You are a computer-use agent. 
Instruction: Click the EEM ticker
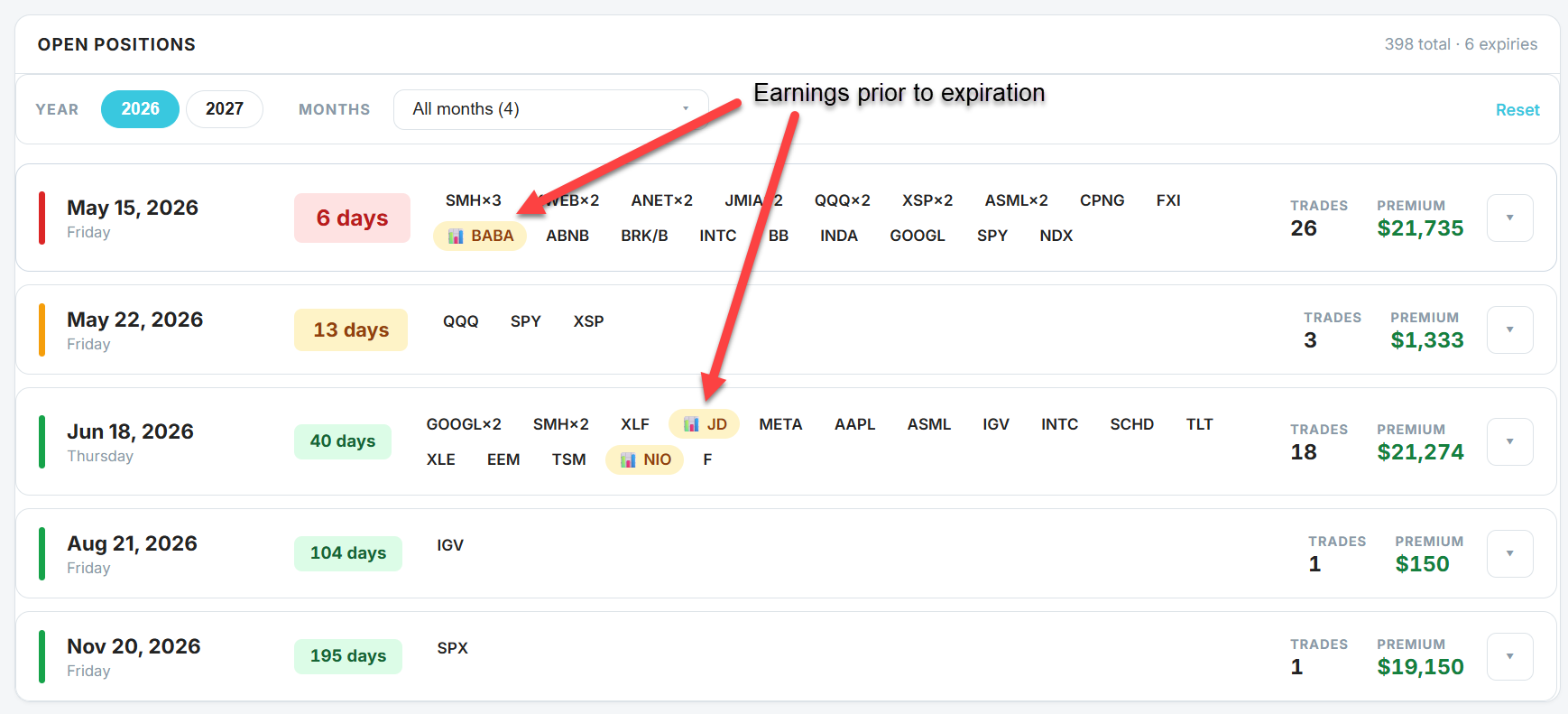(x=503, y=459)
